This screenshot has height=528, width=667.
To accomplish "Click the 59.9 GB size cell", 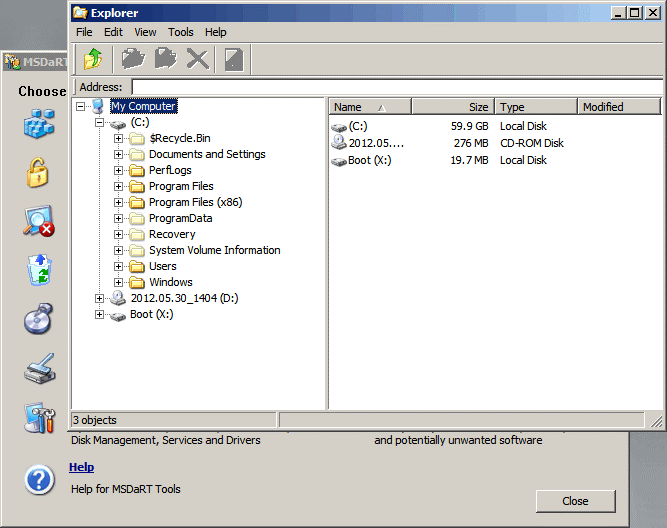I will [x=469, y=126].
